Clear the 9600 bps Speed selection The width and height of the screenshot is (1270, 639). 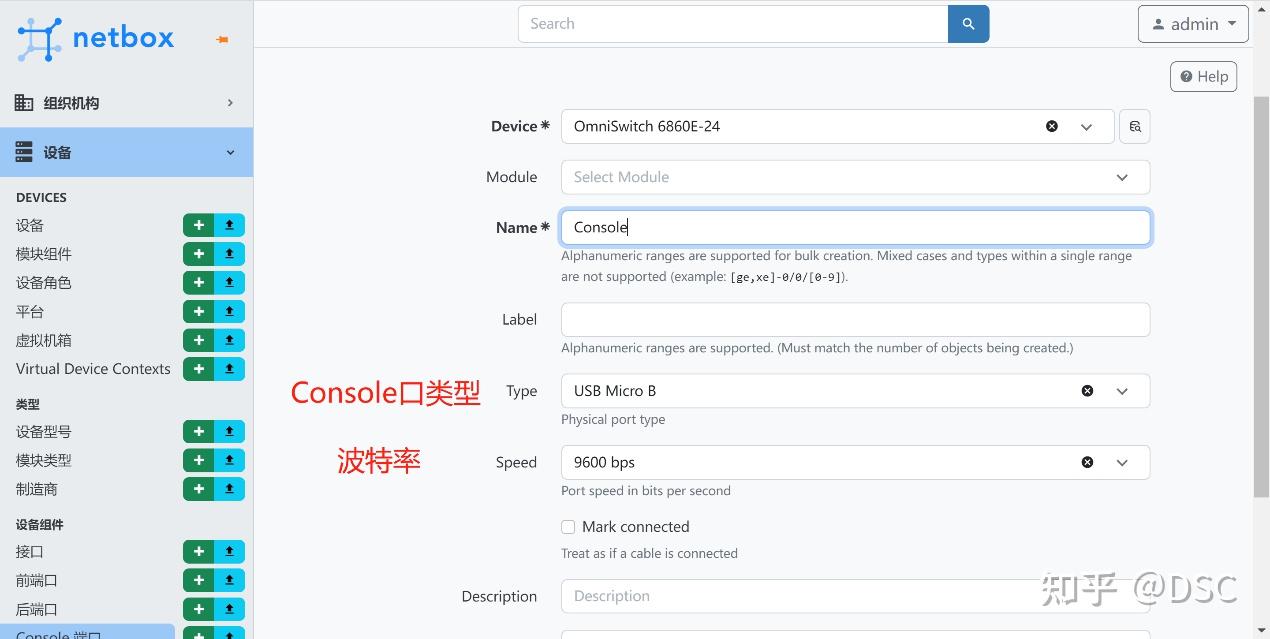click(1087, 462)
